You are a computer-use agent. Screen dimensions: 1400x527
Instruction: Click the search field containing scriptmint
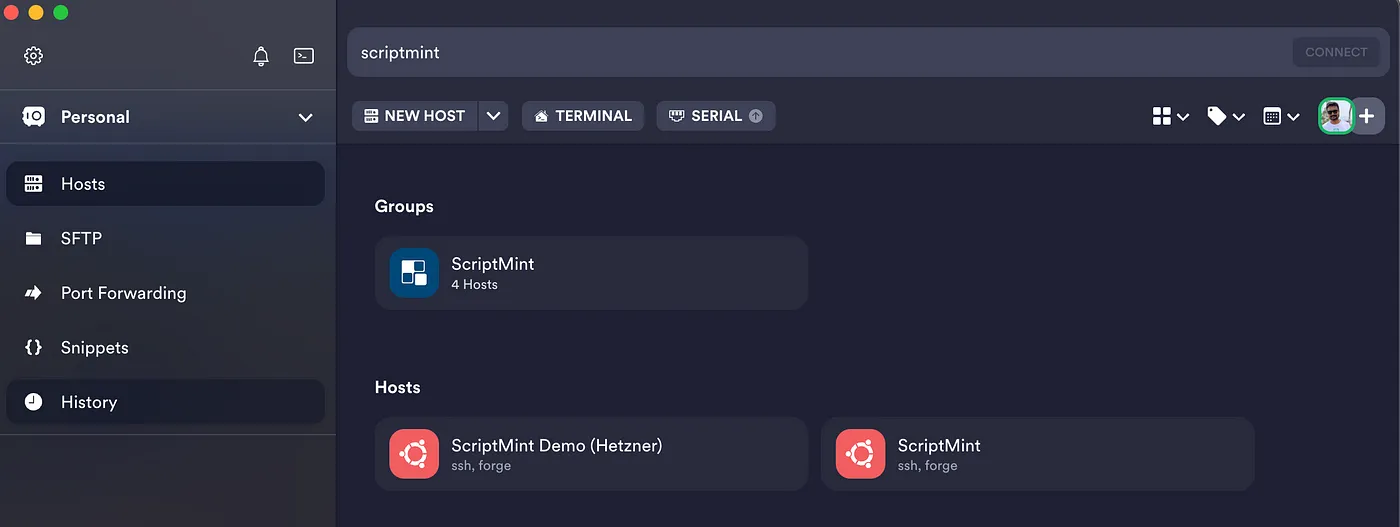point(800,52)
